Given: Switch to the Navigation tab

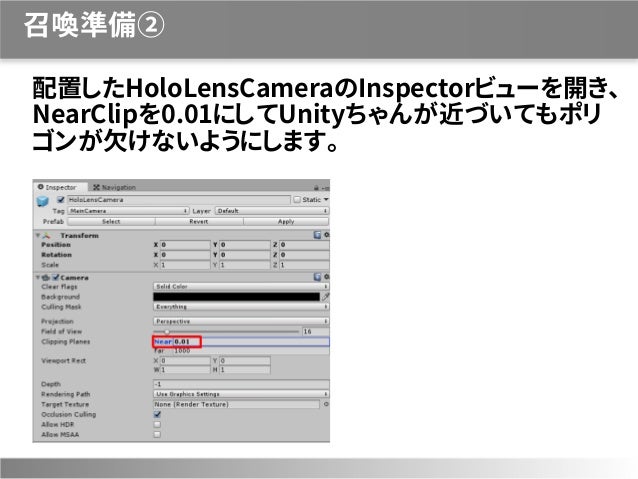Looking at the screenshot, I should (x=114, y=187).
